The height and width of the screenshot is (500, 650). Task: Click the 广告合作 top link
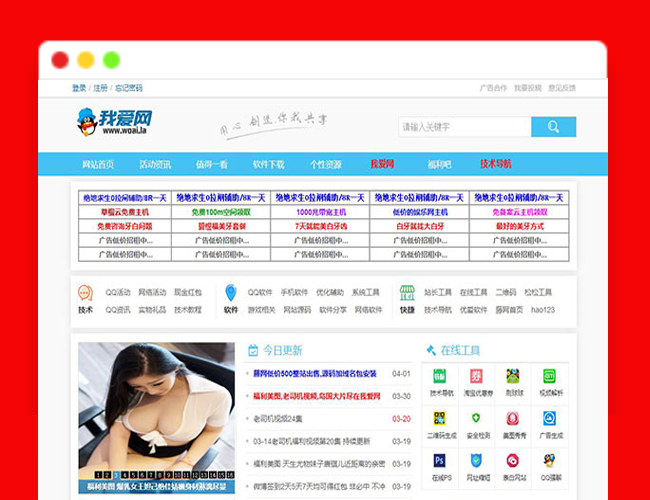point(493,88)
